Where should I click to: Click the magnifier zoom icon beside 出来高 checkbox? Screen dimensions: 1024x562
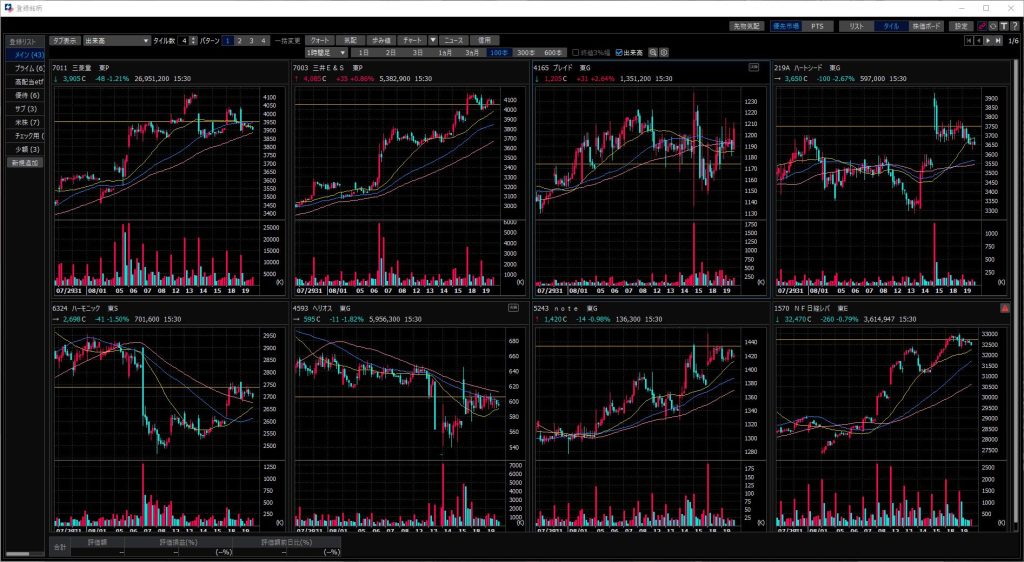click(x=653, y=52)
